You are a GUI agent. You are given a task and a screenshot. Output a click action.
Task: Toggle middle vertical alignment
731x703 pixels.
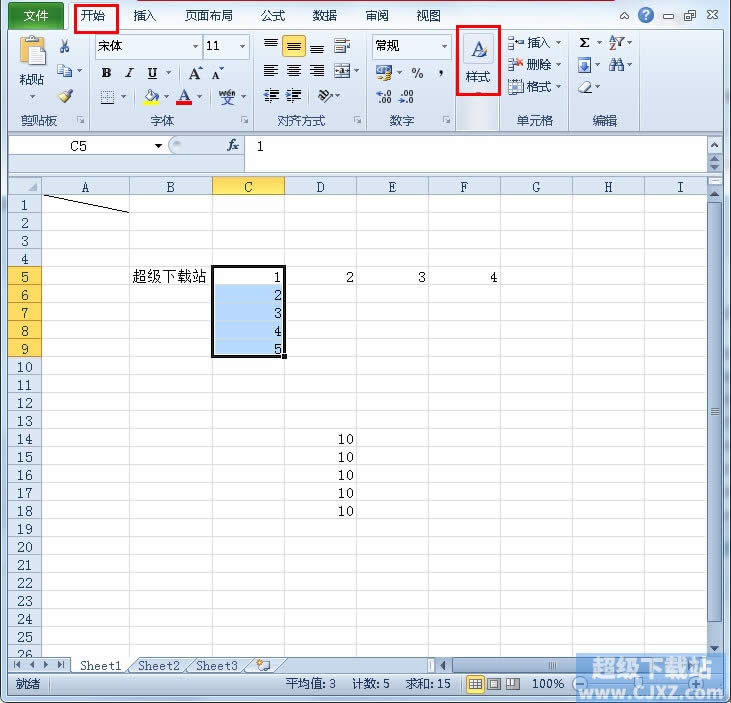[294, 46]
